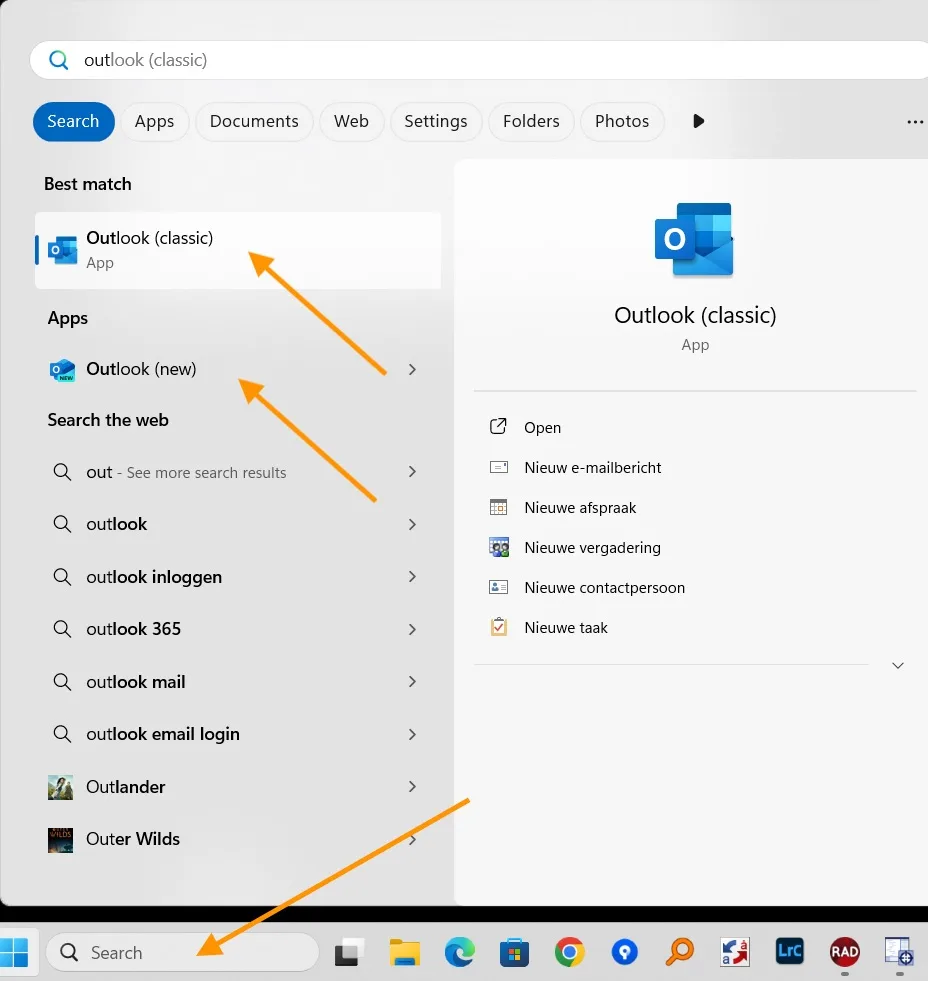Select the Search filter tab

(x=74, y=121)
